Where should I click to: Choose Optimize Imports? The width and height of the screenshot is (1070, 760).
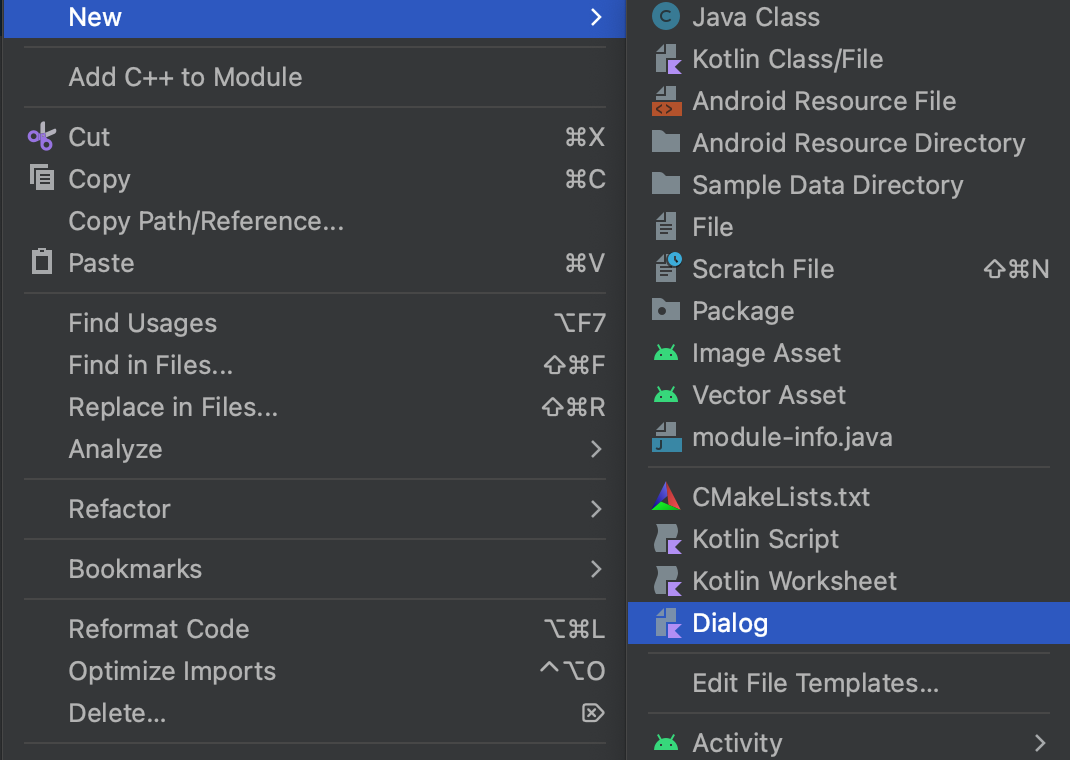[315, 671]
